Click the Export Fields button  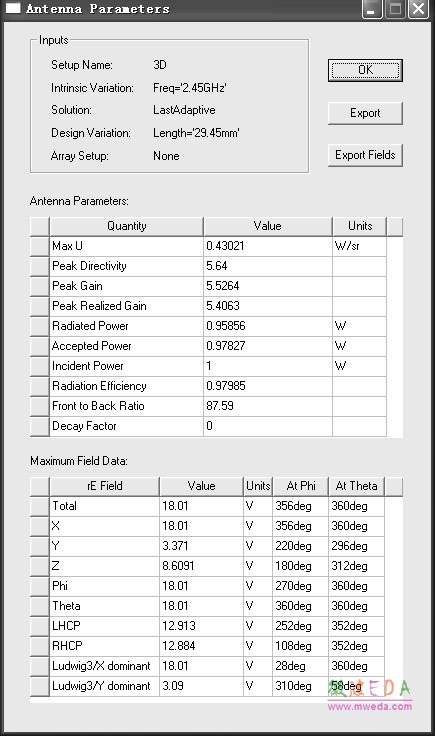(x=365, y=155)
